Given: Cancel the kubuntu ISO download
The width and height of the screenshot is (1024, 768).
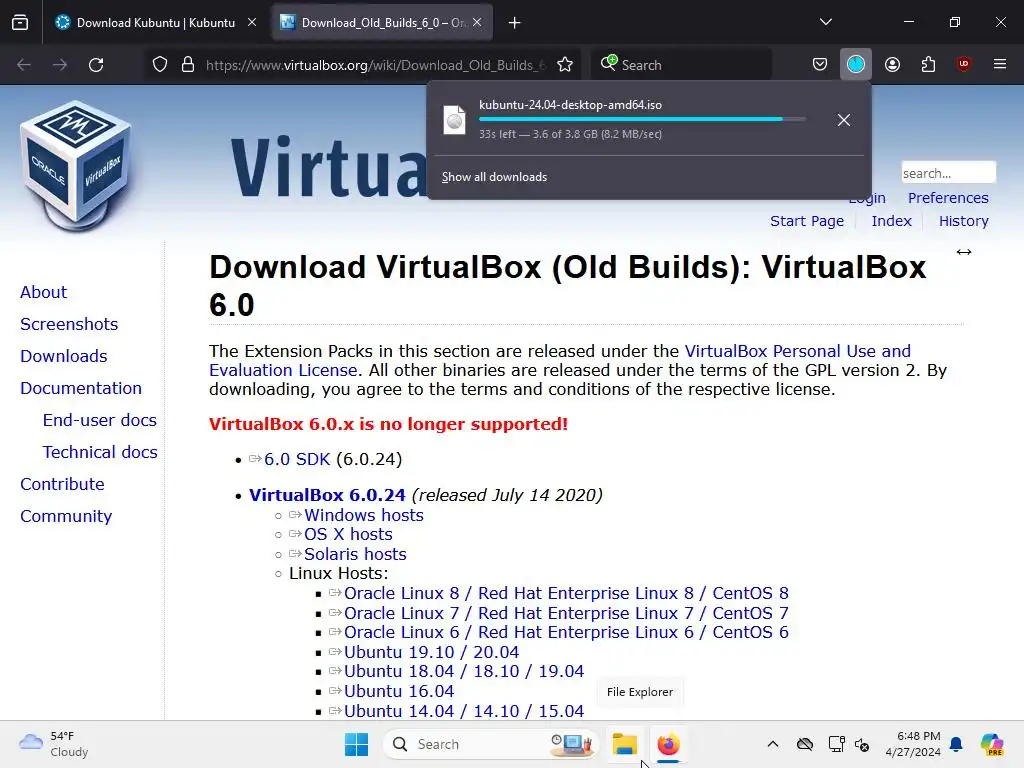Looking at the screenshot, I should (844, 120).
